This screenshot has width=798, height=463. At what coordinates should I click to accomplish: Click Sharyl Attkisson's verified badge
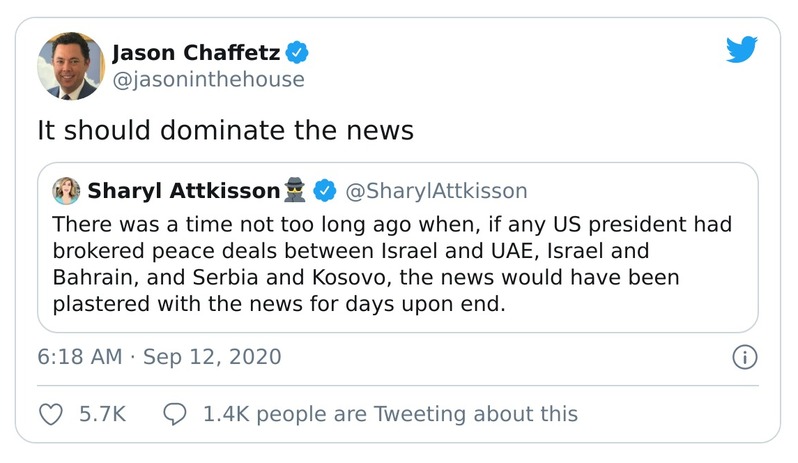(325, 189)
